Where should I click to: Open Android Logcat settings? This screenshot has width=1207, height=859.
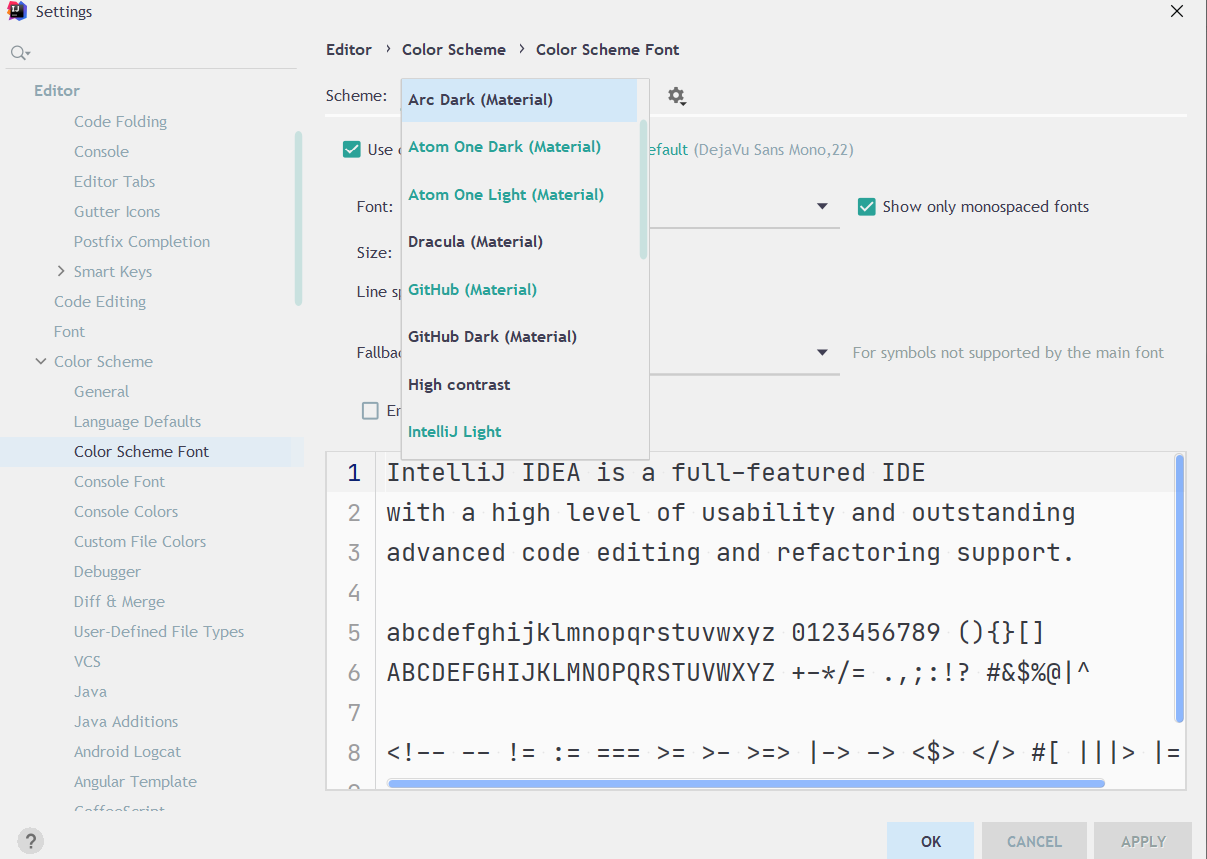pyautogui.click(x=127, y=752)
